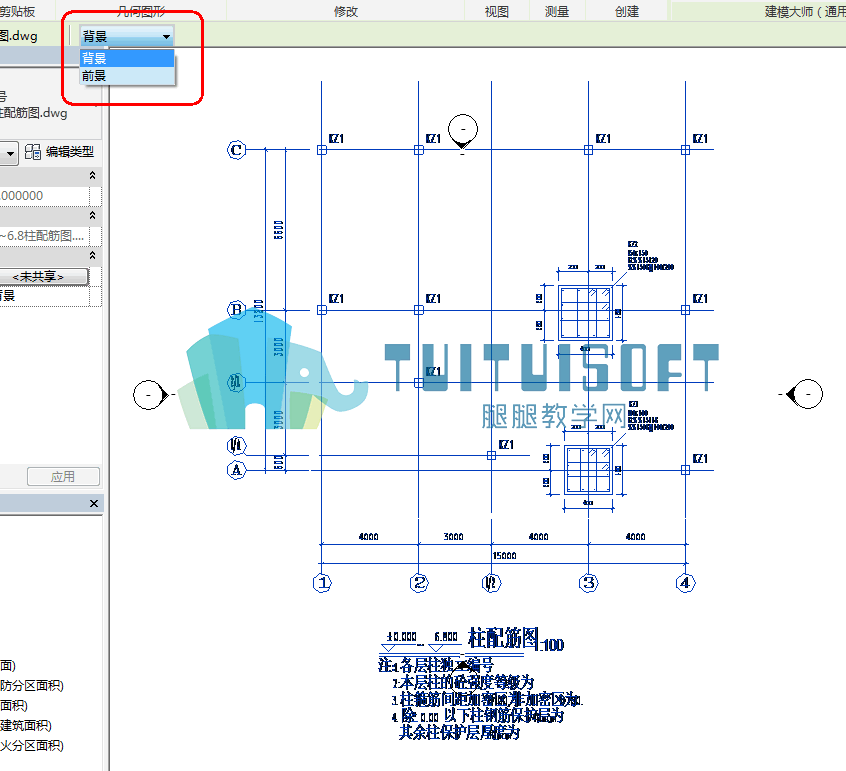Open the 修改 ribbon panel label
Viewport: 846px width, 771px height.
tap(346, 11)
